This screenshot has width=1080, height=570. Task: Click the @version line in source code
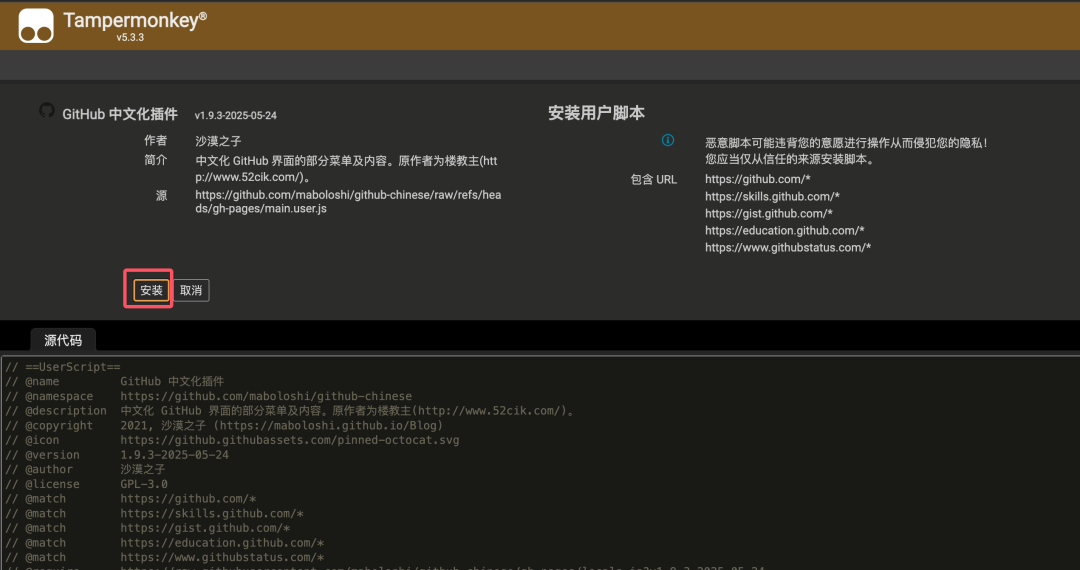pos(117,455)
